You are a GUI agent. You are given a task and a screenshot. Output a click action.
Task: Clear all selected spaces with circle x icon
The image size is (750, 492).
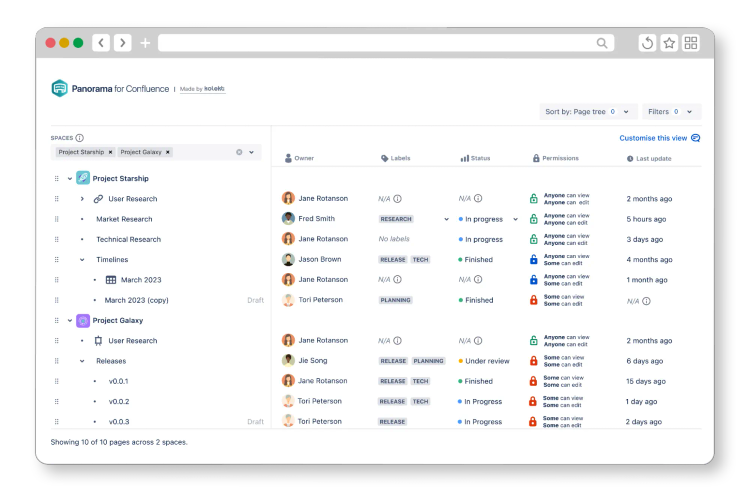(x=239, y=152)
